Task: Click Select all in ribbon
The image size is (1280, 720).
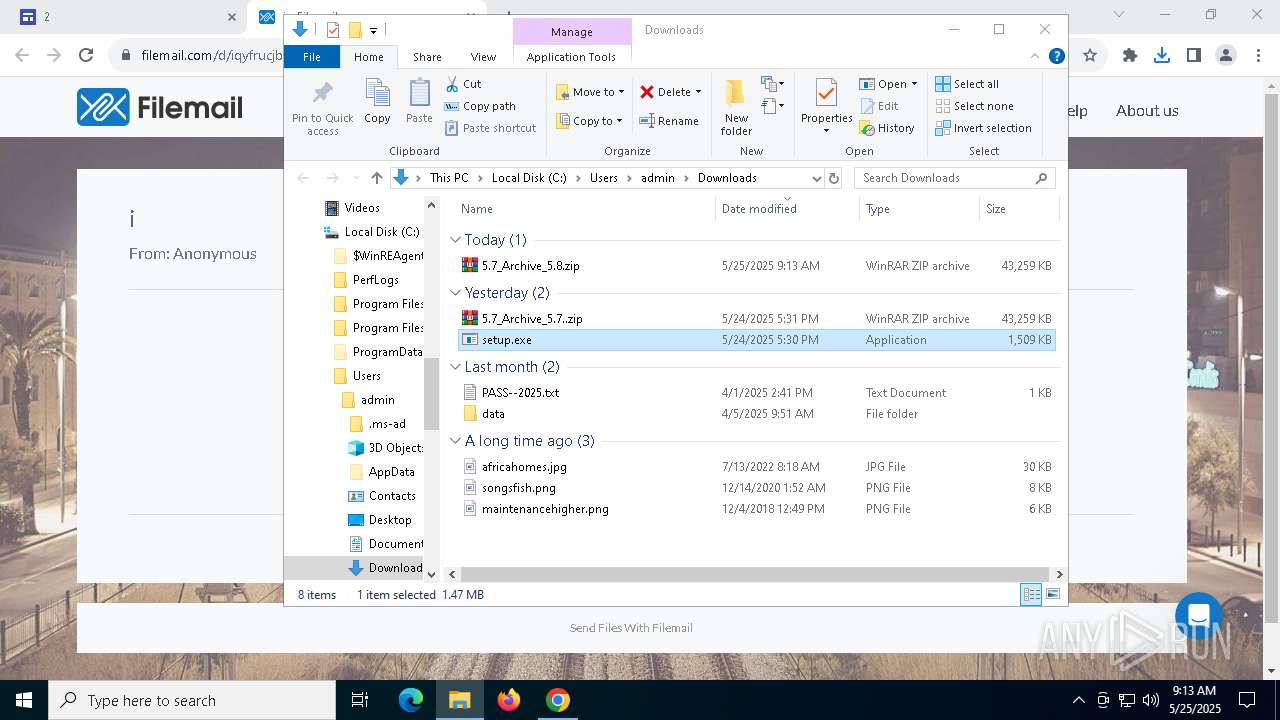Action: click(x=967, y=84)
